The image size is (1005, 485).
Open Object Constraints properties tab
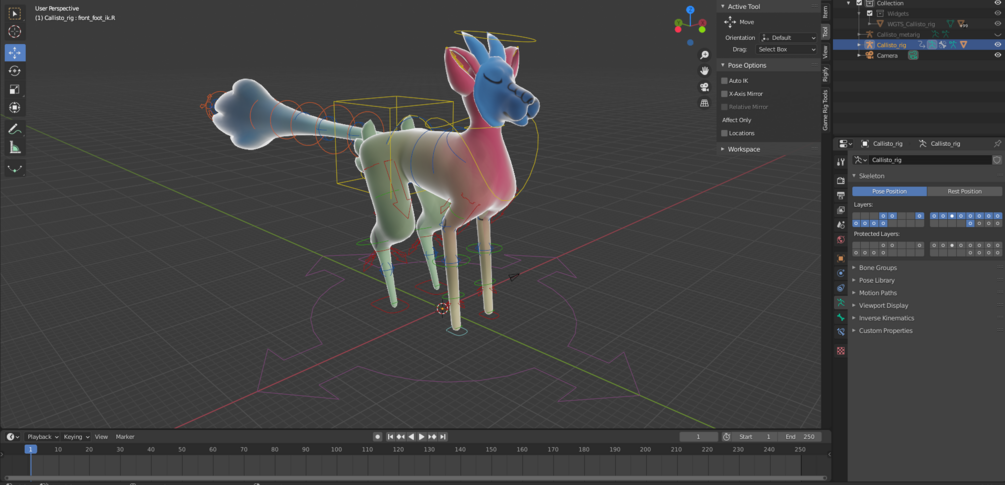coord(841,288)
